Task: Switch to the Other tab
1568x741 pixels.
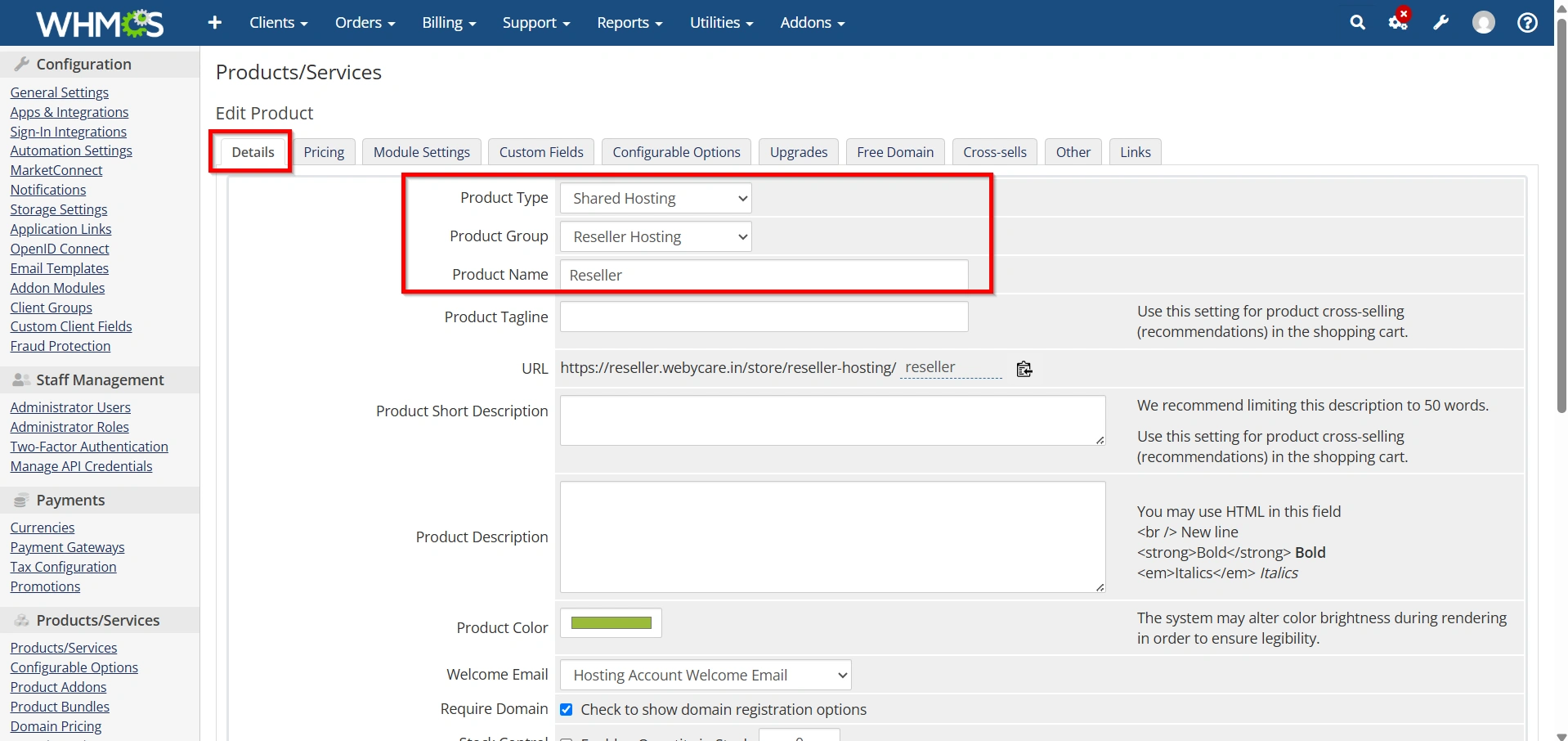Action: (1073, 152)
